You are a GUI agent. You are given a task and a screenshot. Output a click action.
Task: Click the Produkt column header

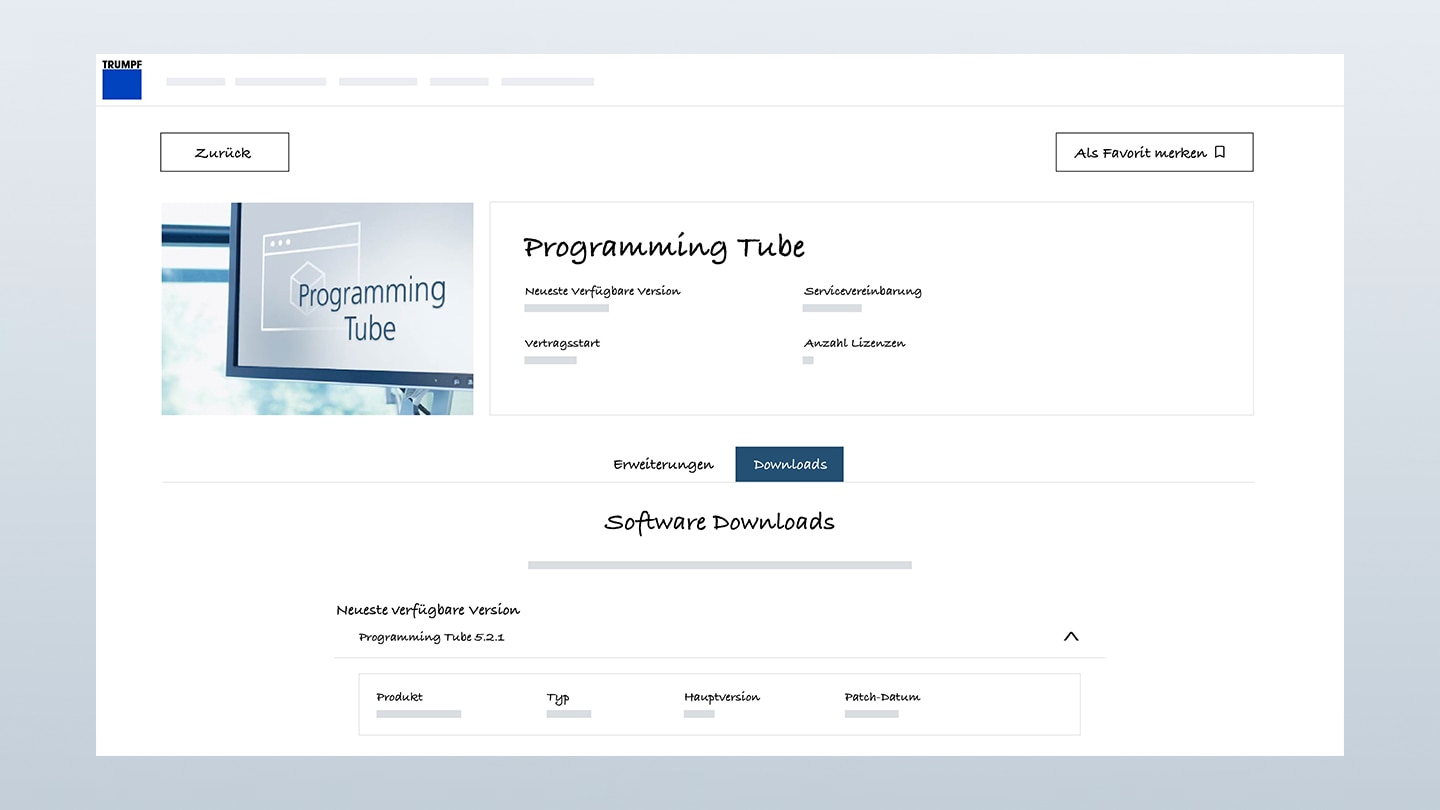point(400,697)
